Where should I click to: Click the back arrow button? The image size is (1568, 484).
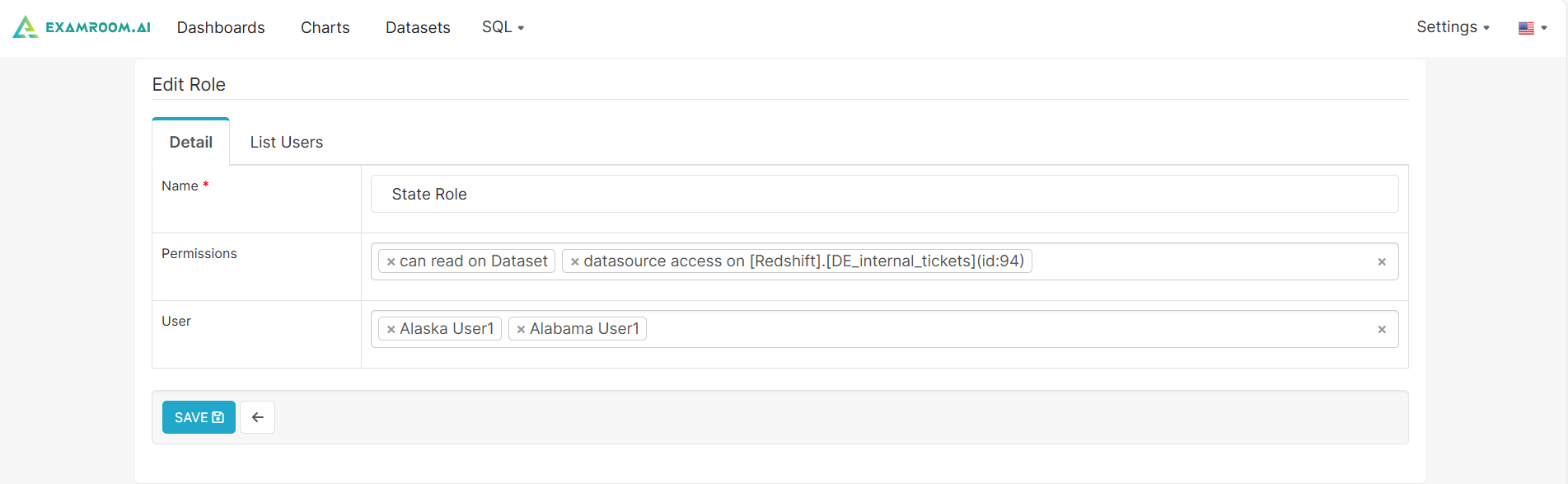[257, 417]
